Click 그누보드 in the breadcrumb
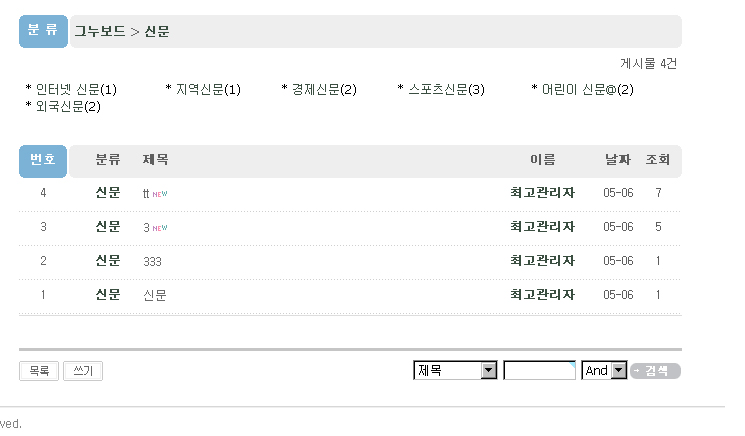This screenshot has height=436, width=745. coord(100,32)
